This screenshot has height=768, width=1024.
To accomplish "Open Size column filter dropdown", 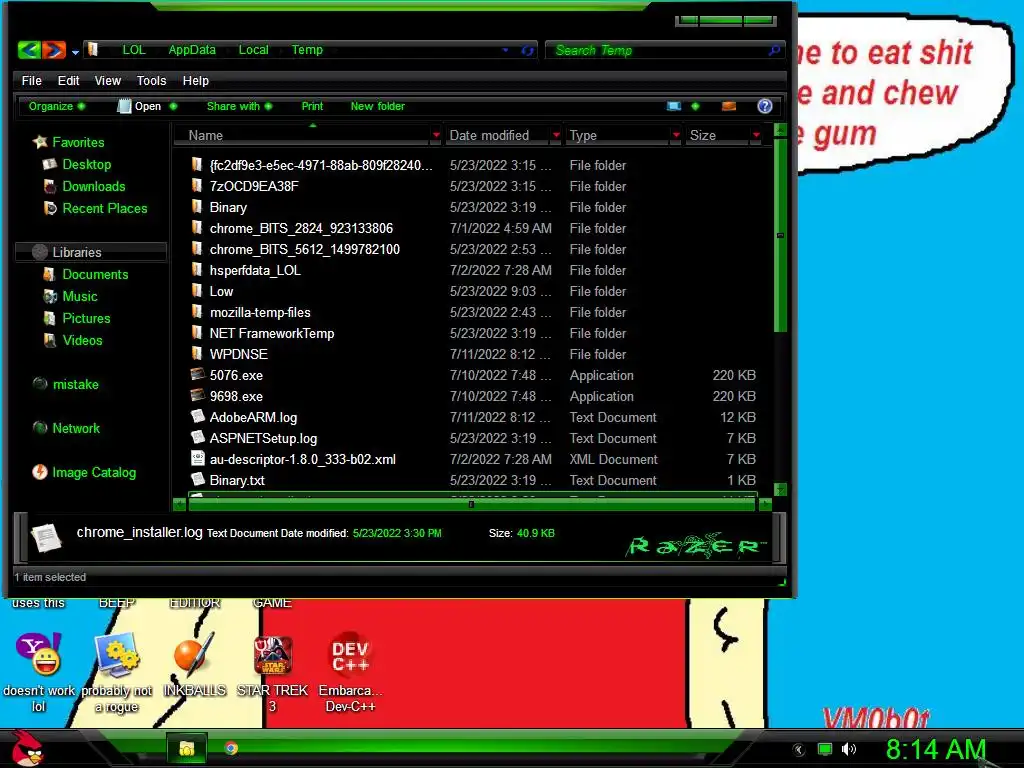I will 756,135.
